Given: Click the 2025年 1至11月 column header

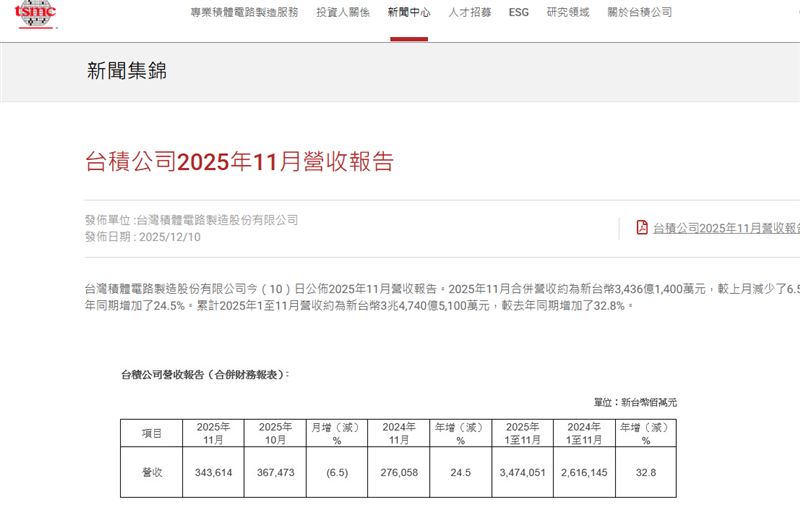Looking at the screenshot, I should (x=522, y=433).
